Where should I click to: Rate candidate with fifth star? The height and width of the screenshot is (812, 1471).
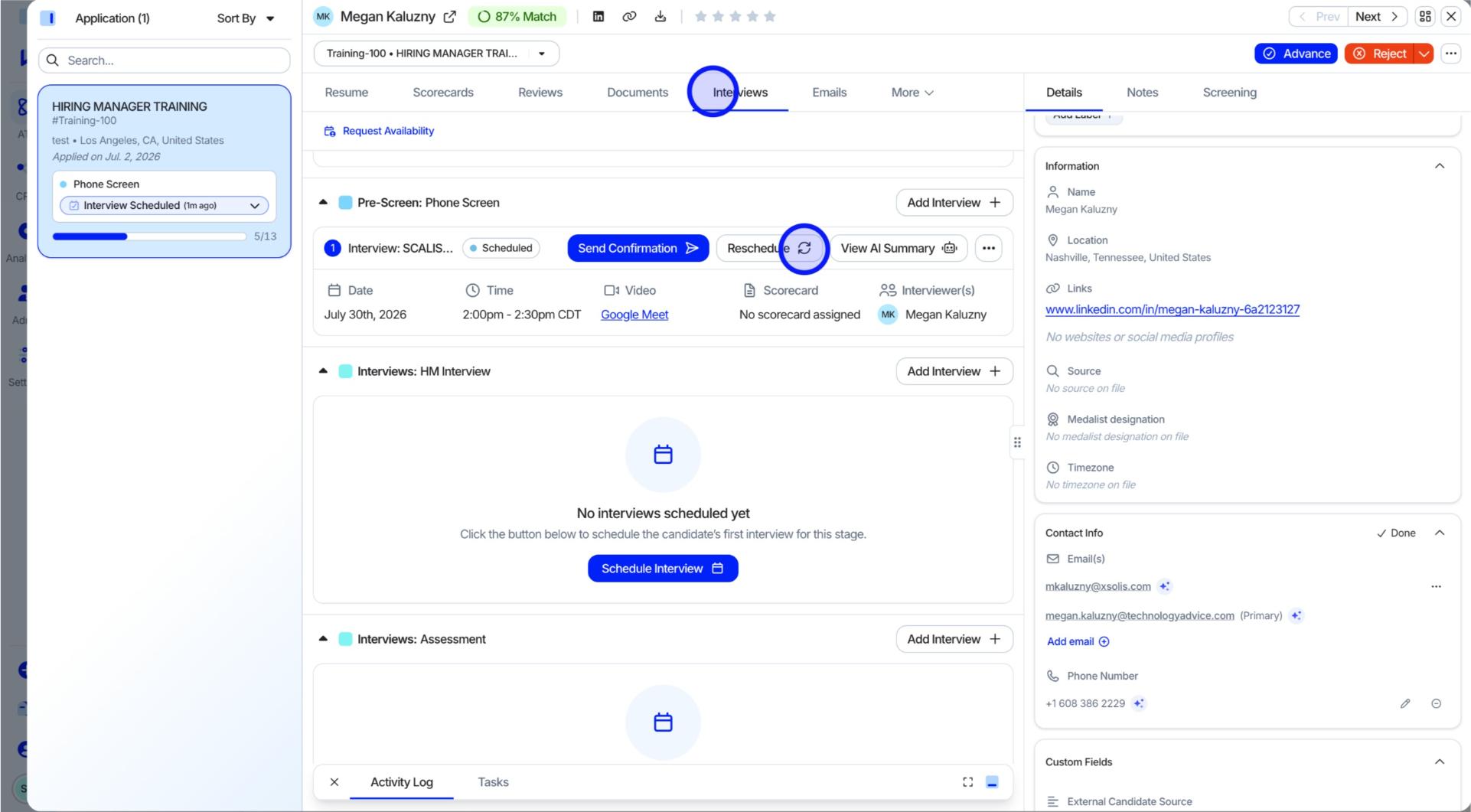click(770, 16)
